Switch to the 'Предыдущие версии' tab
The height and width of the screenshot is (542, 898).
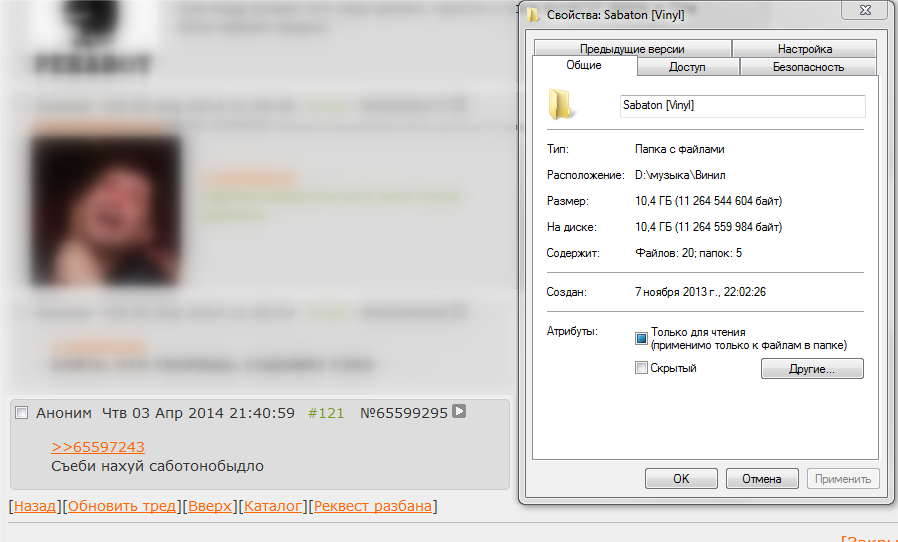[632, 49]
